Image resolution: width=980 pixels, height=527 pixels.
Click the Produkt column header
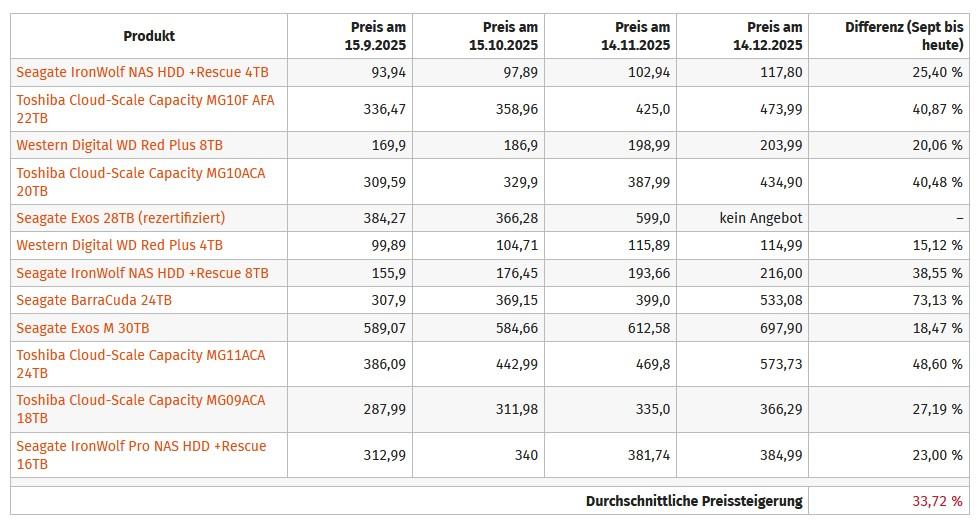click(149, 36)
